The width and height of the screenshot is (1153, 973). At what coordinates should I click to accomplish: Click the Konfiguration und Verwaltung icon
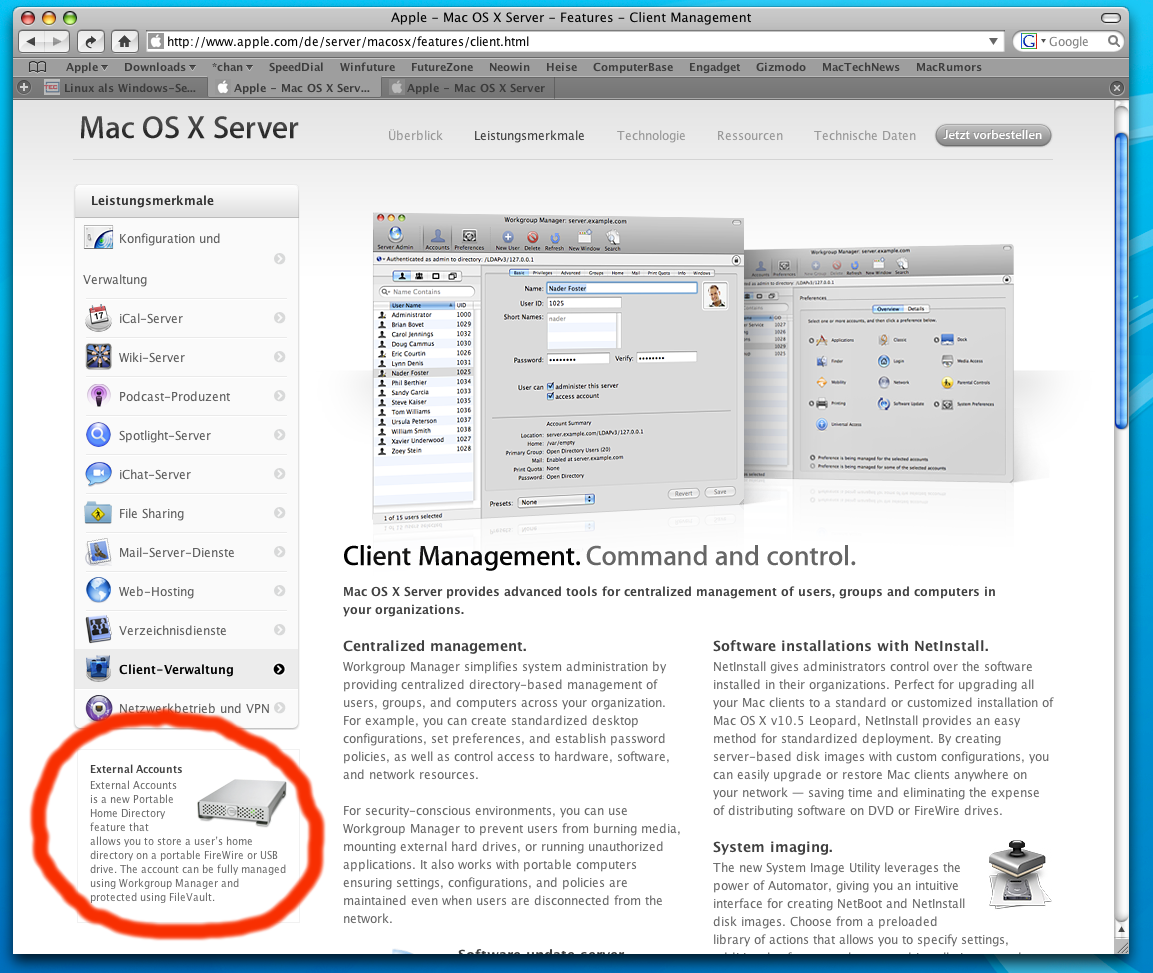99,238
